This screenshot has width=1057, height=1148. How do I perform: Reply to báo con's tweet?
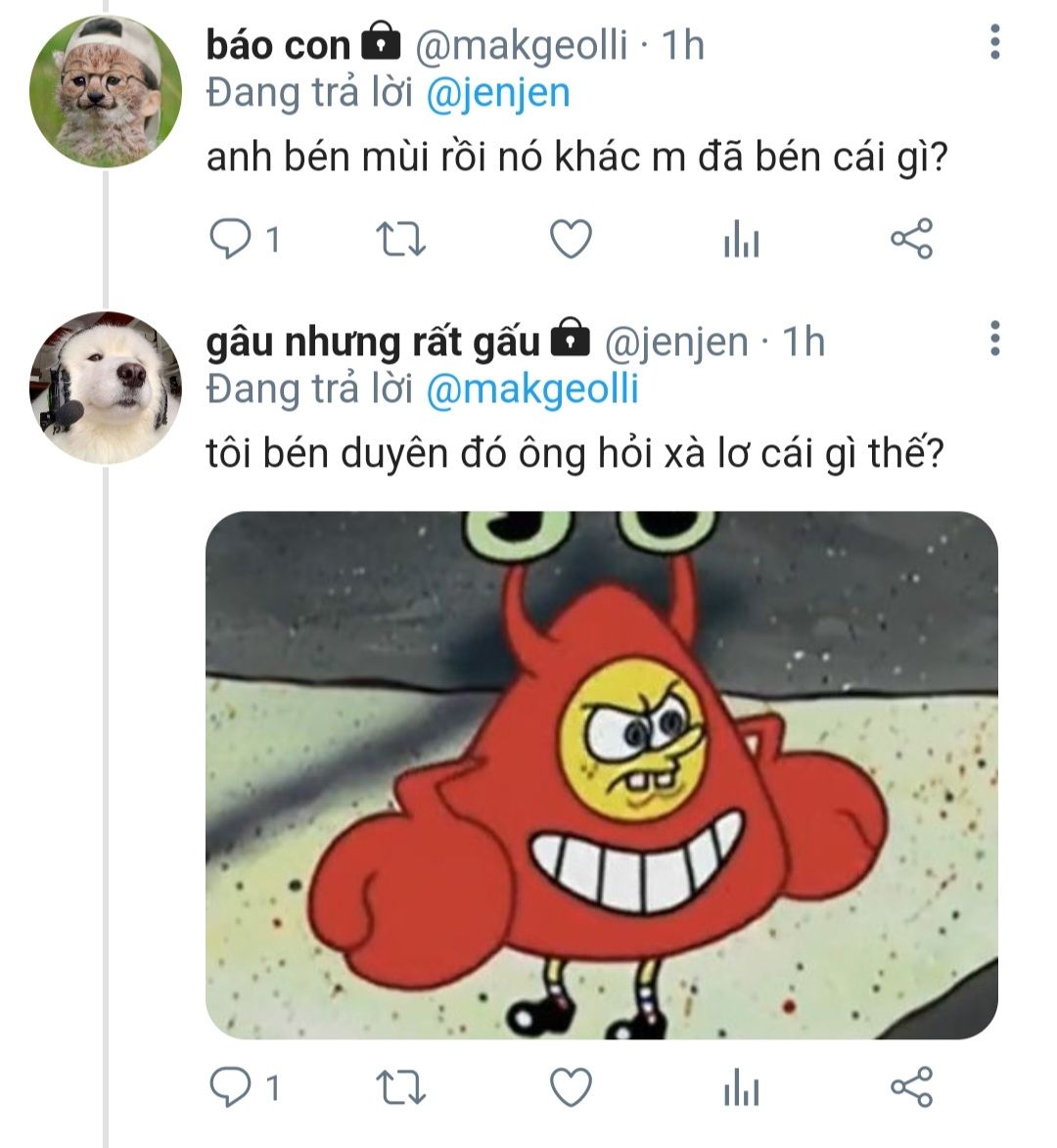click(231, 239)
